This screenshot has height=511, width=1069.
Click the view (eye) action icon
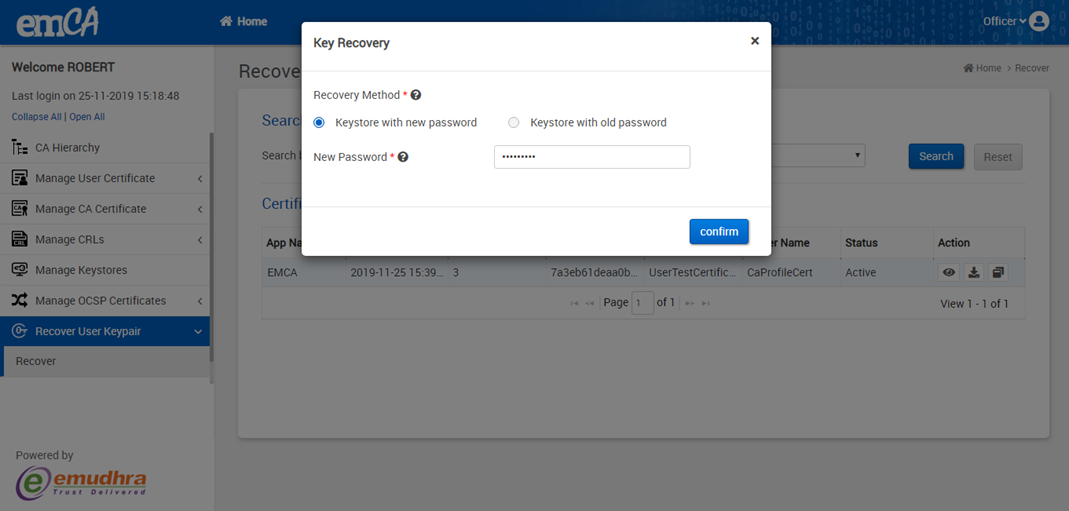(949, 272)
